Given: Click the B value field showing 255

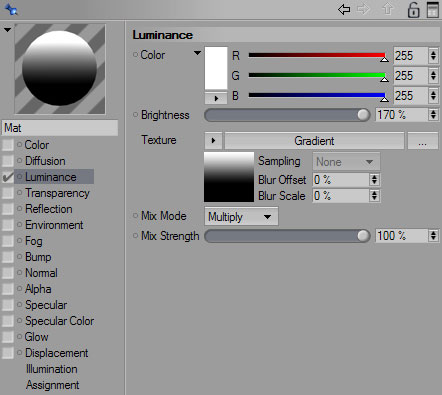Looking at the screenshot, I should pos(410,96).
